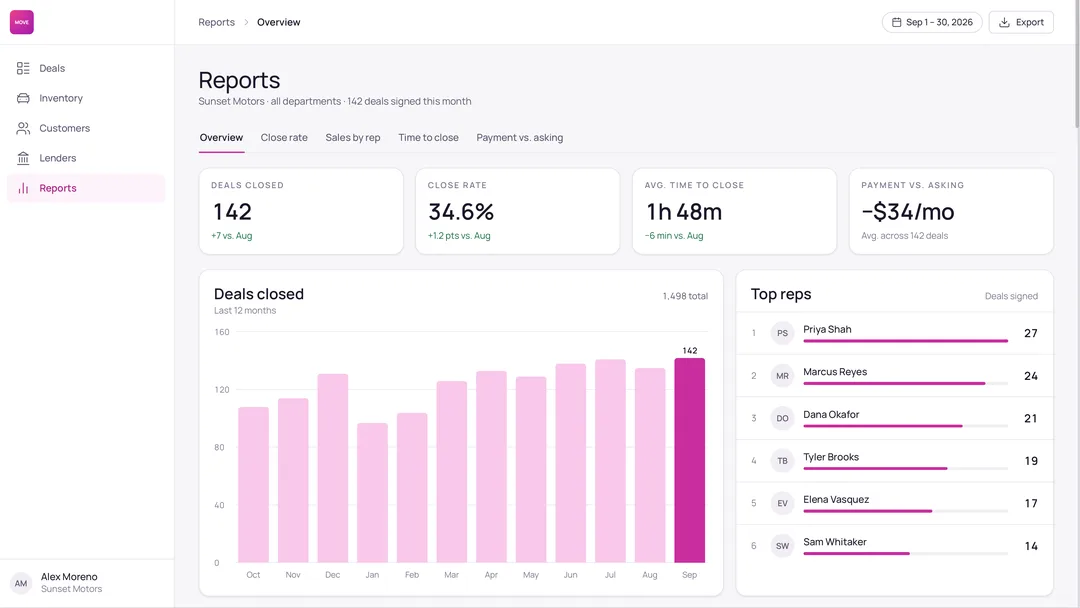Click the page vertical scrollbar
Image resolution: width=1080 pixels, height=608 pixels.
tap(1077, 64)
